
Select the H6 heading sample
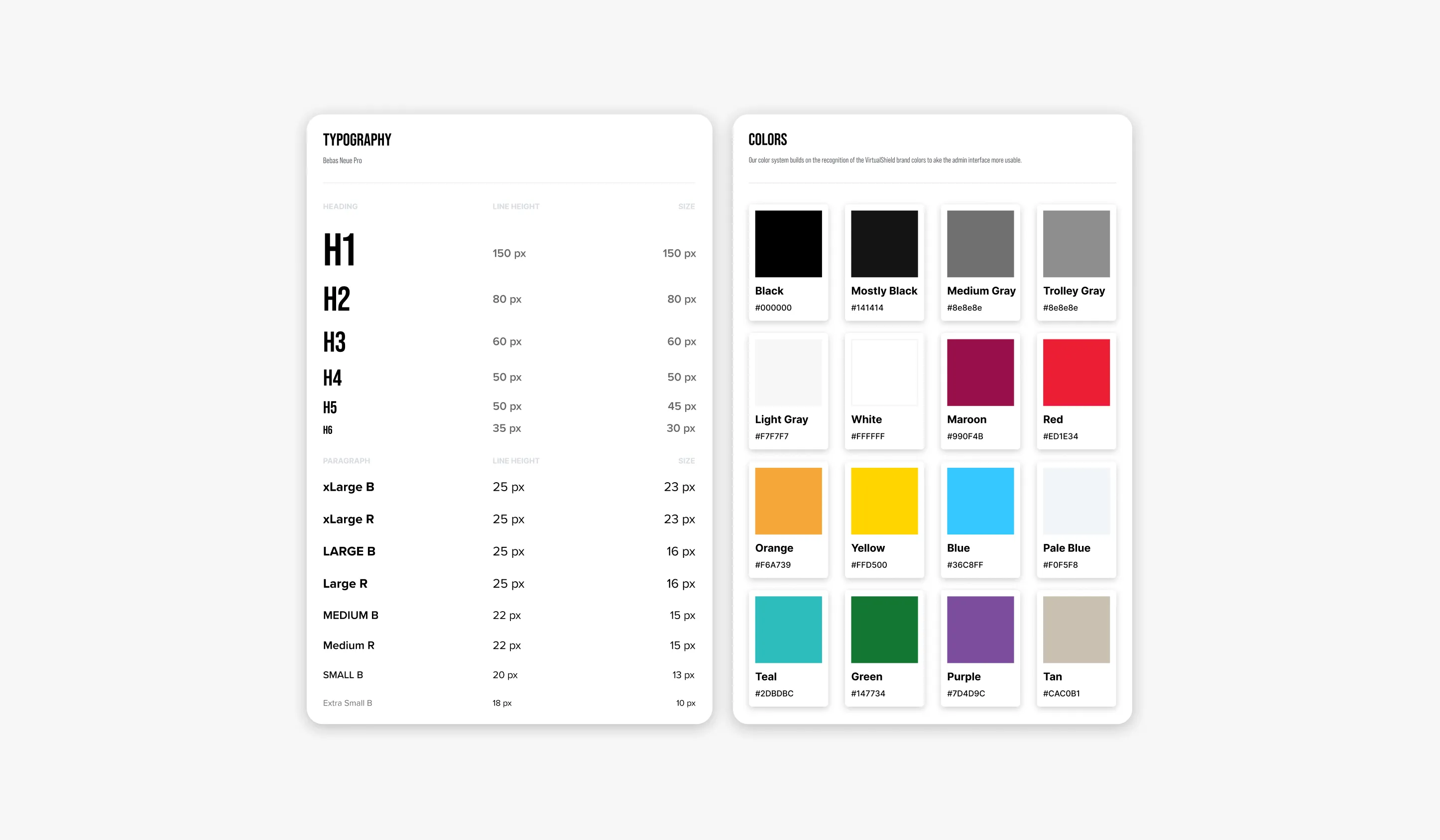pos(328,429)
